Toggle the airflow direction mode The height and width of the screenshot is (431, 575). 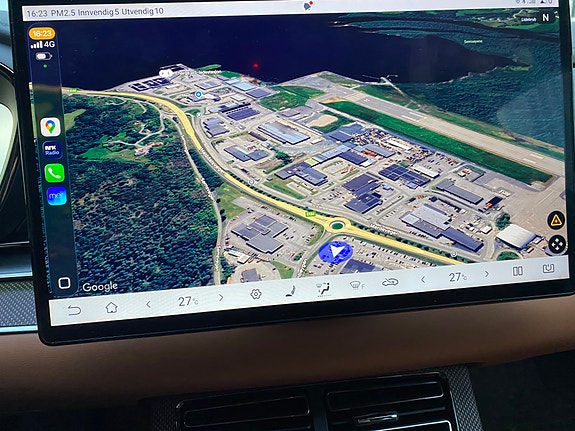point(323,289)
